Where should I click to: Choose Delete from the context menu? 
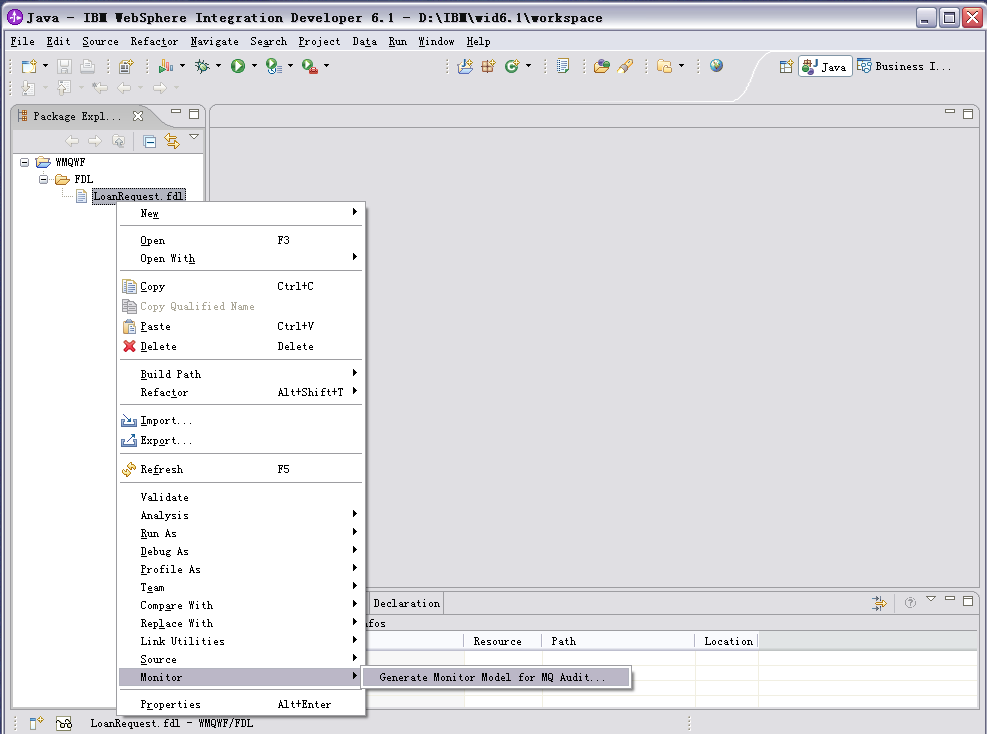pos(240,347)
